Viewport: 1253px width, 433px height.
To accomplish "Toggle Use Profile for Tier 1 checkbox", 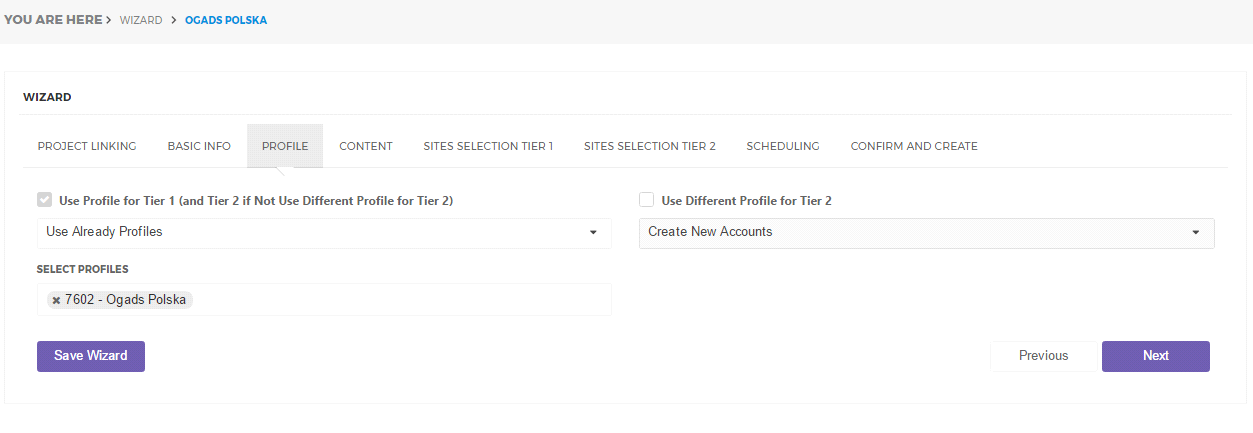I will [44, 200].
